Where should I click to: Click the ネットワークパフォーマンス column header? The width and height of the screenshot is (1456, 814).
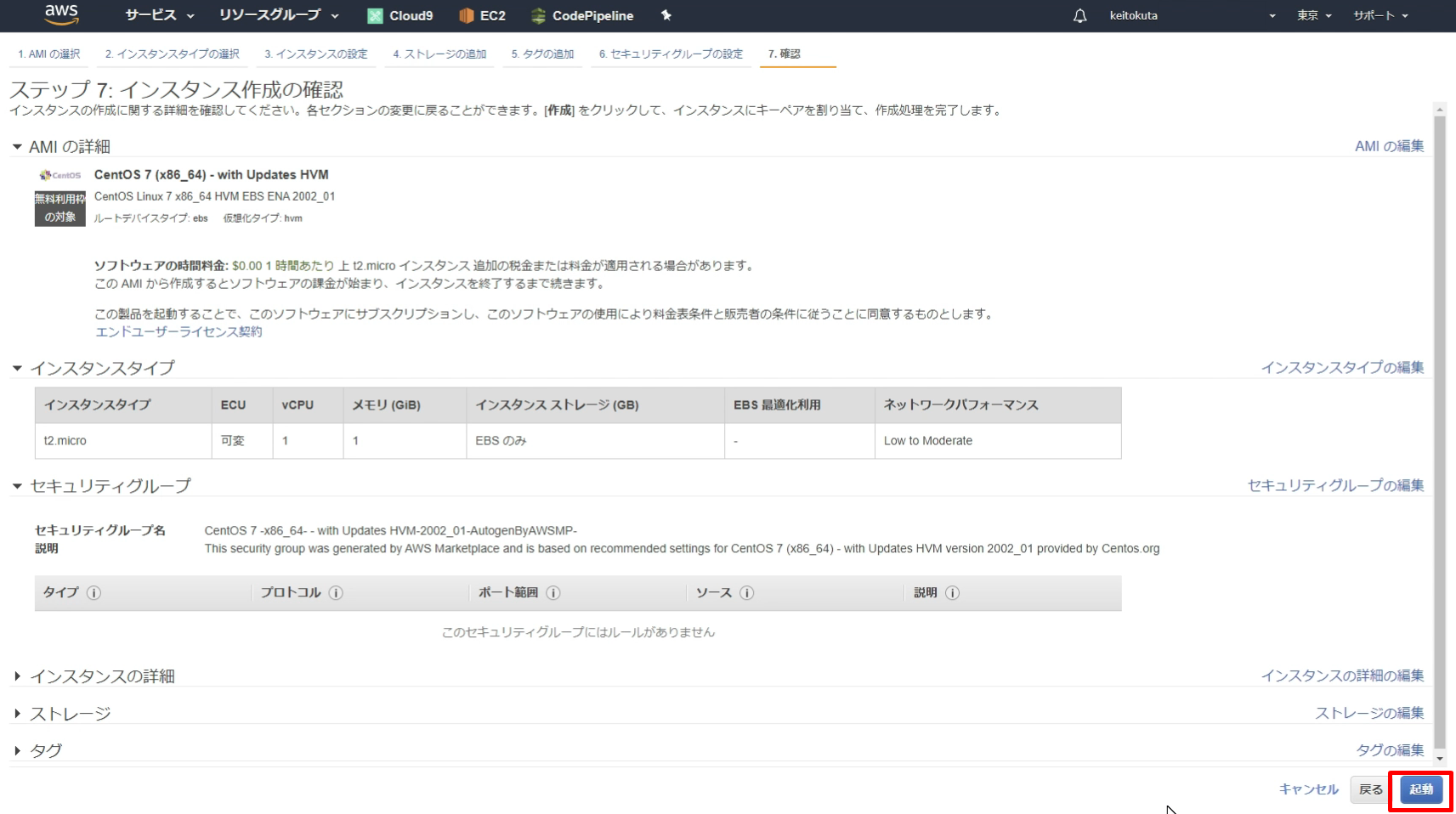point(998,405)
